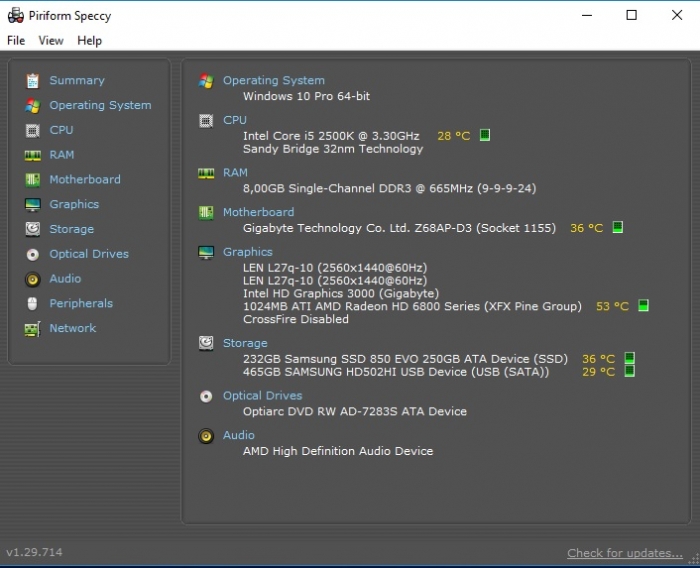Viewport: 700px width, 568px height.
Task: Open the Help menu
Action: click(89, 41)
